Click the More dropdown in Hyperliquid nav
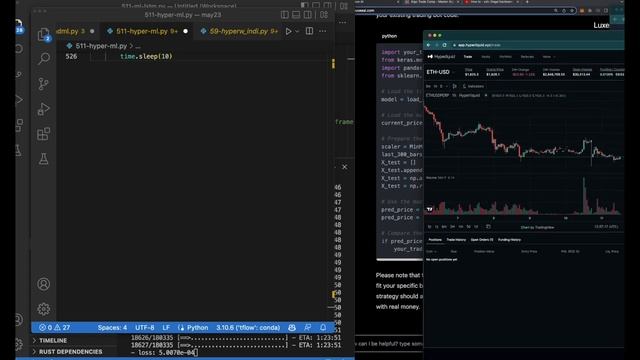 pyautogui.click(x=548, y=57)
